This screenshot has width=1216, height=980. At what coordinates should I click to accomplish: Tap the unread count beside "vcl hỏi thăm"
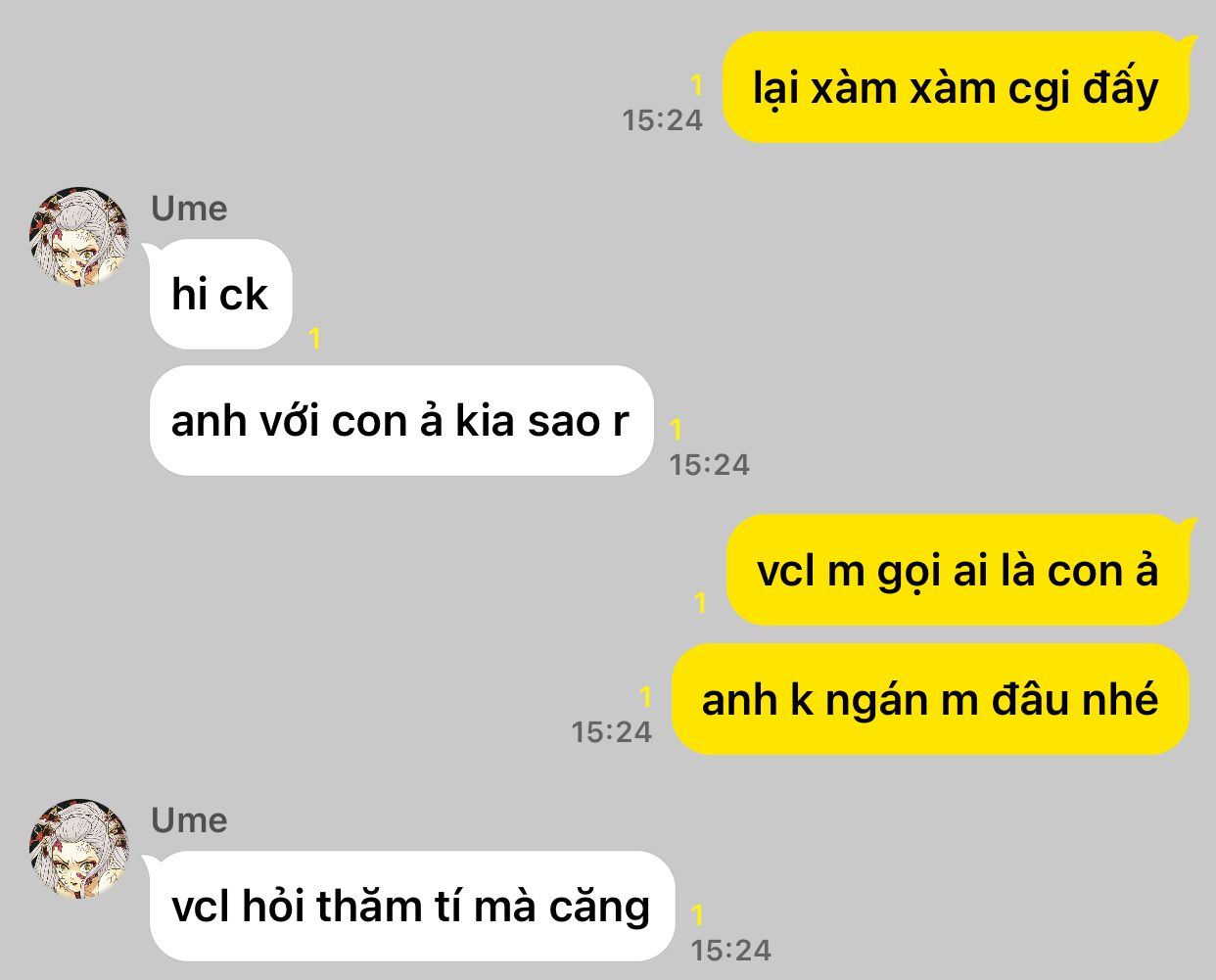pyautogui.click(x=697, y=915)
